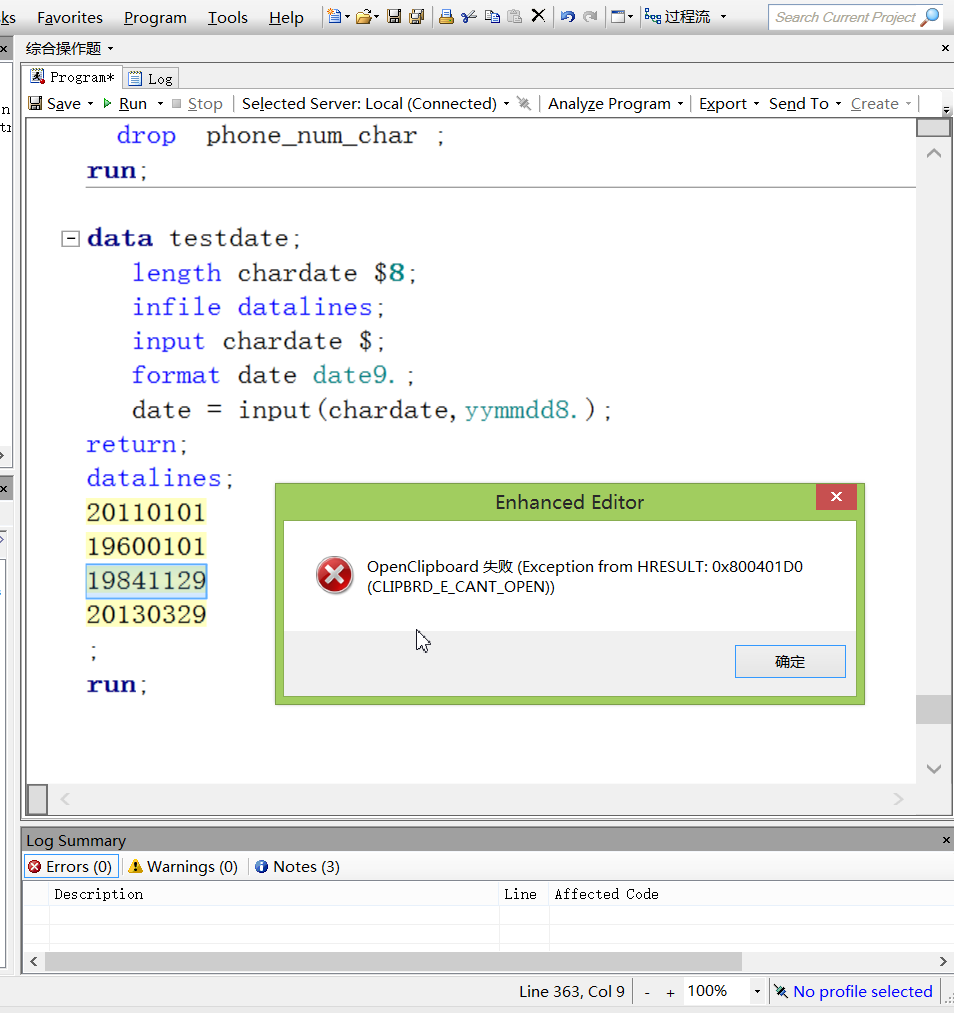This screenshot has height=1013, width=954.
Task: Click the magnifier search icon
Action: click(930, 17)
